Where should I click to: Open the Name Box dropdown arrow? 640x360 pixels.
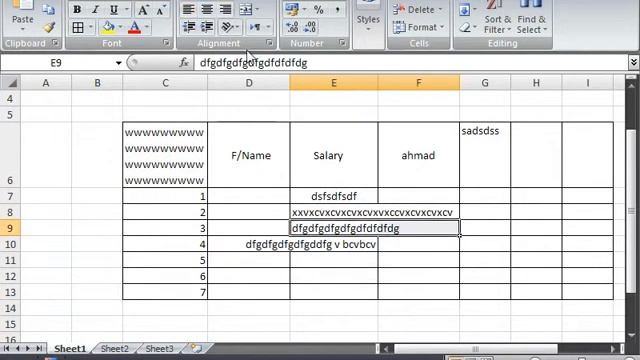118,63
